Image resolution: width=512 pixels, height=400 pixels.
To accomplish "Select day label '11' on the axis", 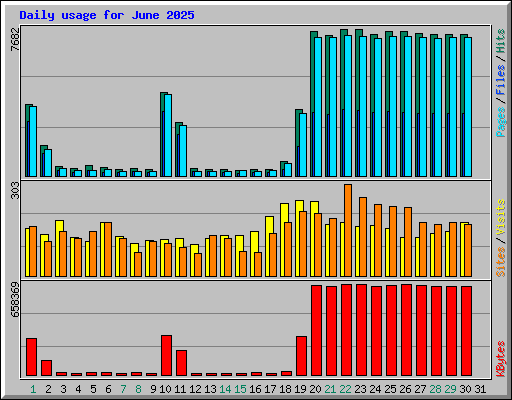I will pyautogui.click(x=180, y=389).
